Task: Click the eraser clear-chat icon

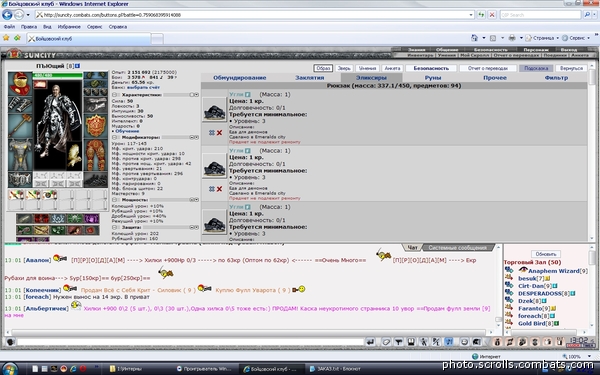Action: coord(386,342)
